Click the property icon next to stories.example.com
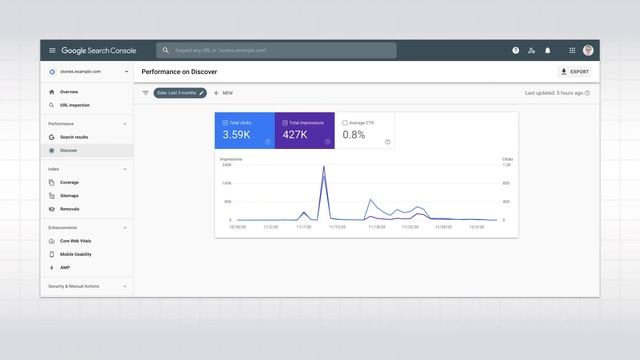 (x=52, y=72)
